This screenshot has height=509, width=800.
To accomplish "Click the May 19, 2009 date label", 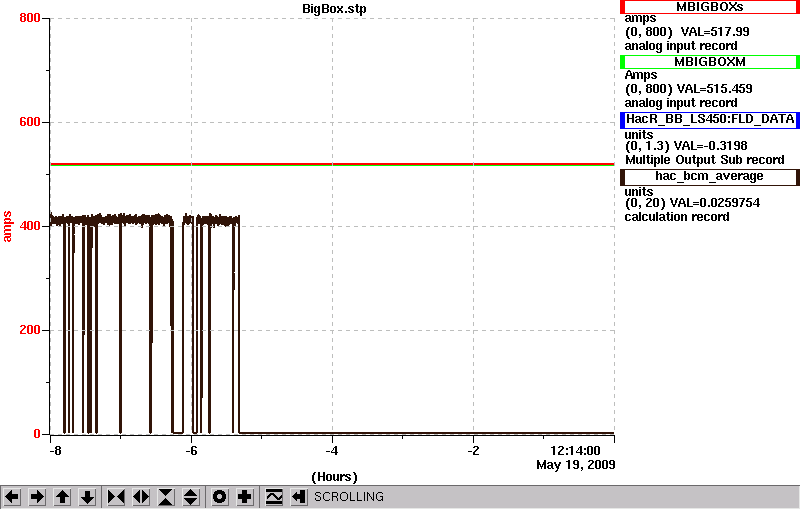I will coord(576,465).
